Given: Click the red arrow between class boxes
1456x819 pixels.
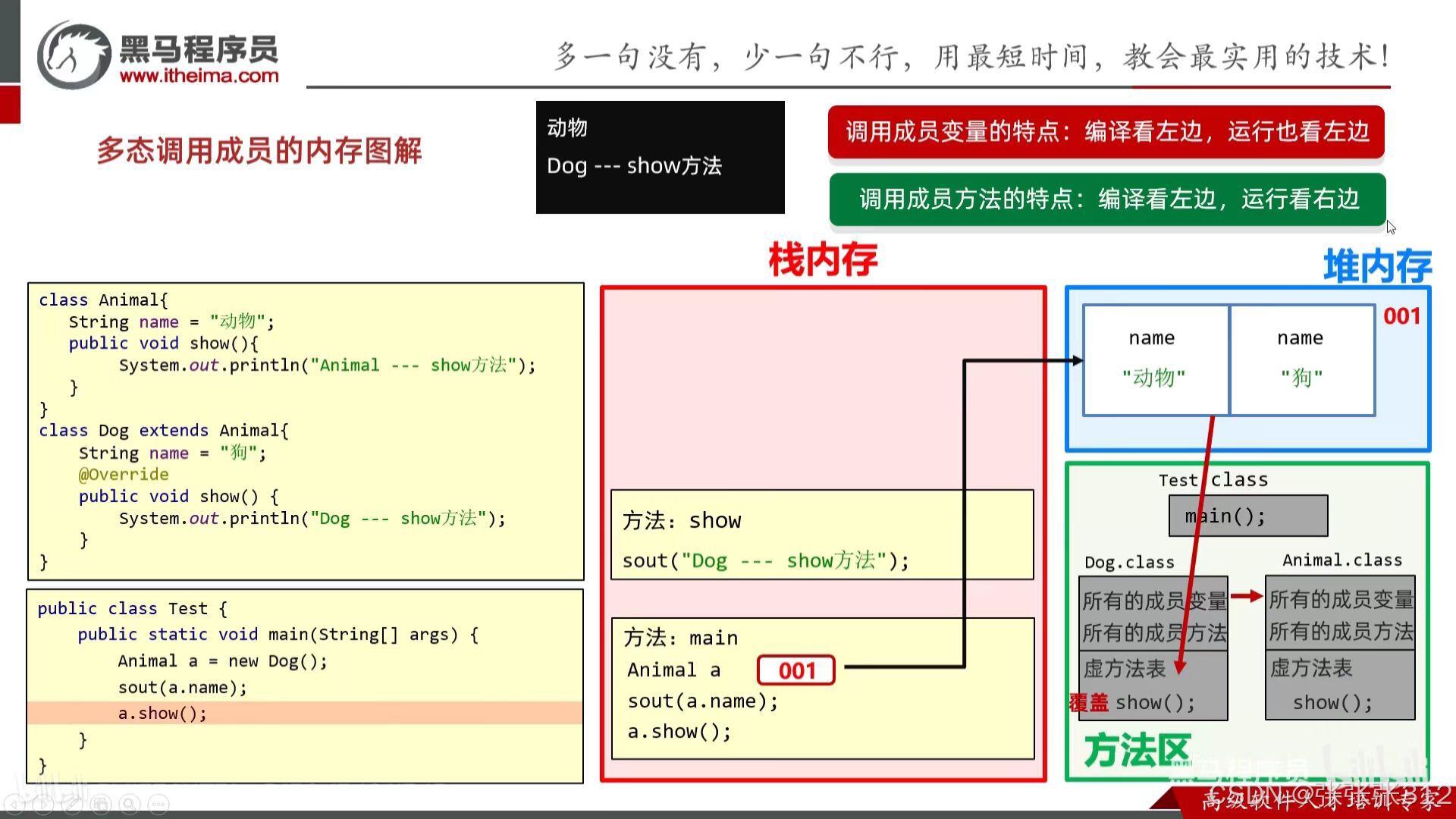Looking at the screenshot, I should click(x=1246, y=597).
